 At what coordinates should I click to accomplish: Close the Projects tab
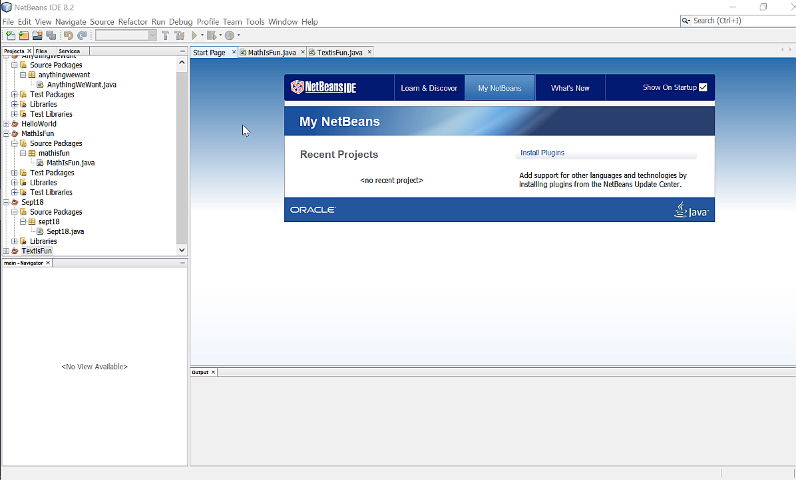pos(29,51)
